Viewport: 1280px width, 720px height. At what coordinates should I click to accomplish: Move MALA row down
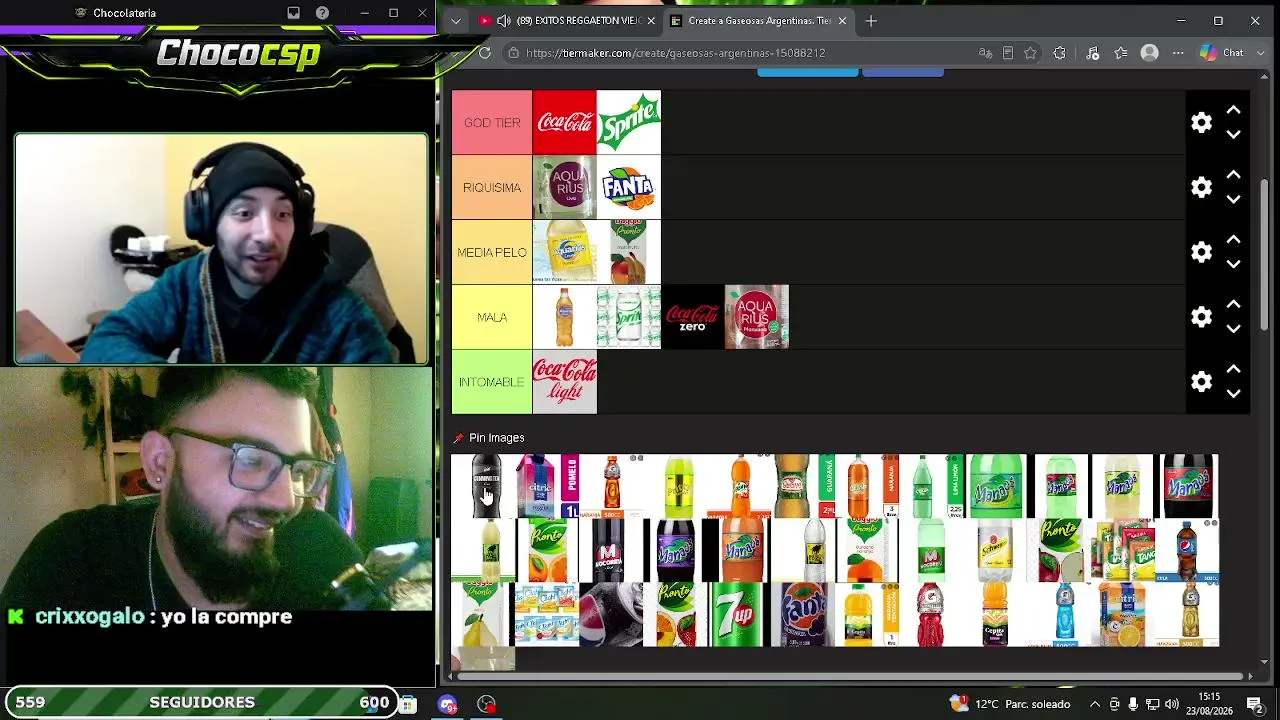[1234, 329]
